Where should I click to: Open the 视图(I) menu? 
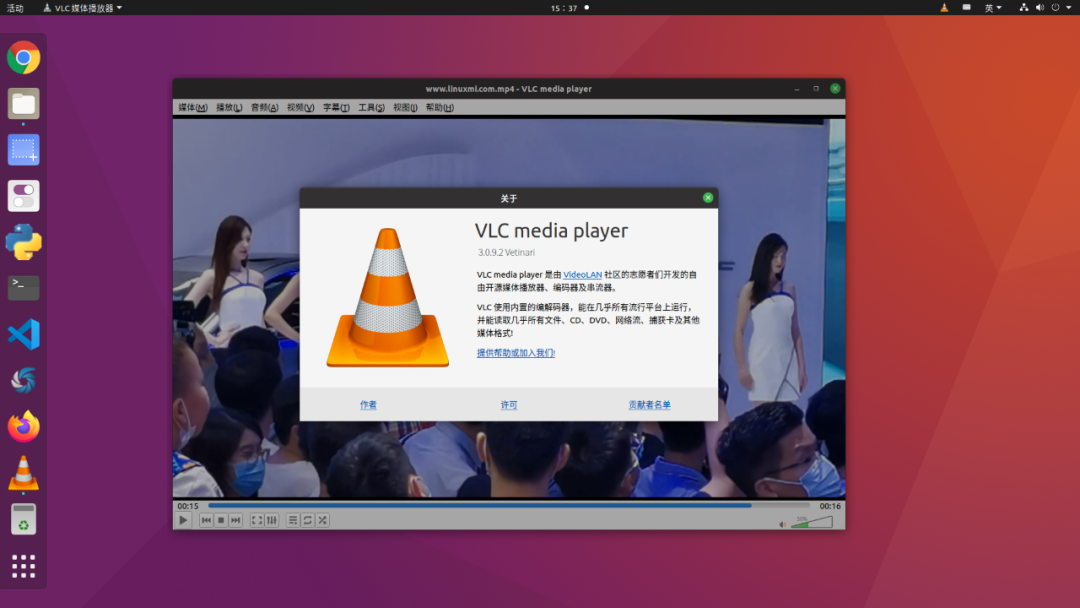tap(405, 107)
